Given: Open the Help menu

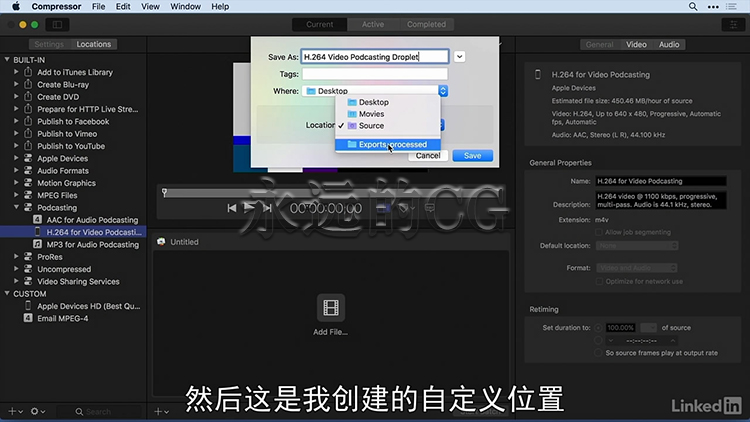Looking at the screenshot, I should click(220, 7).
